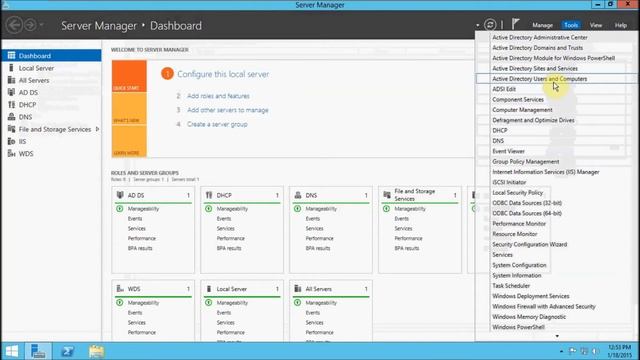
Task: Open PowerShell from the taskbar
Action: tap(67, 351)
